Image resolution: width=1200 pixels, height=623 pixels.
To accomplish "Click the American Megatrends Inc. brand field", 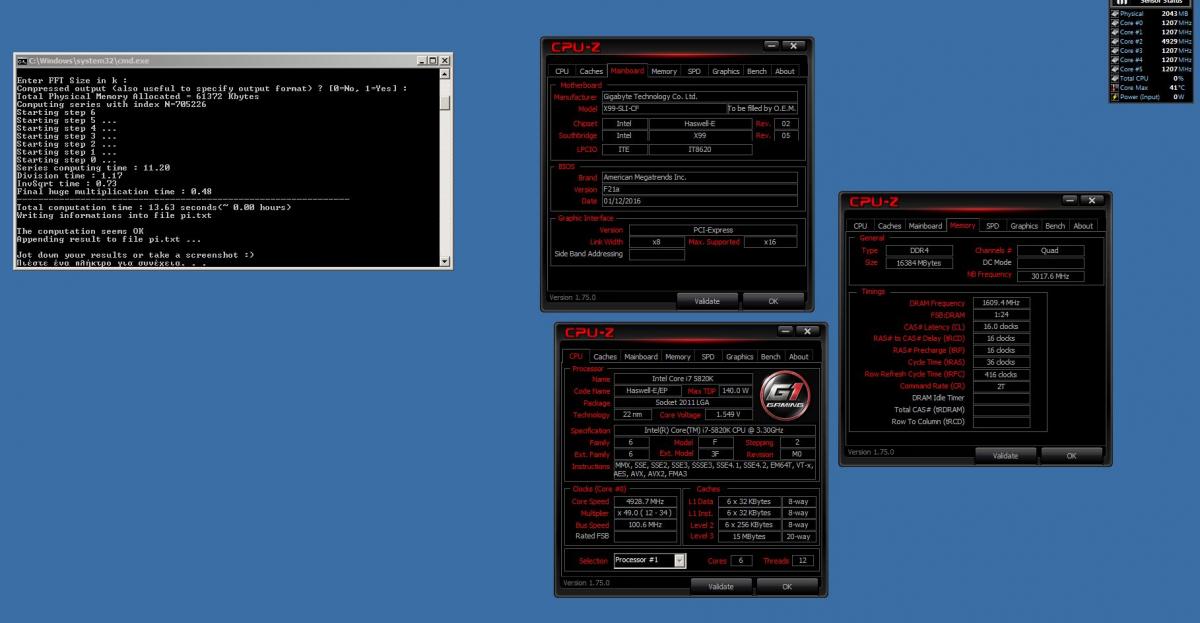I will tap(699, 177).
